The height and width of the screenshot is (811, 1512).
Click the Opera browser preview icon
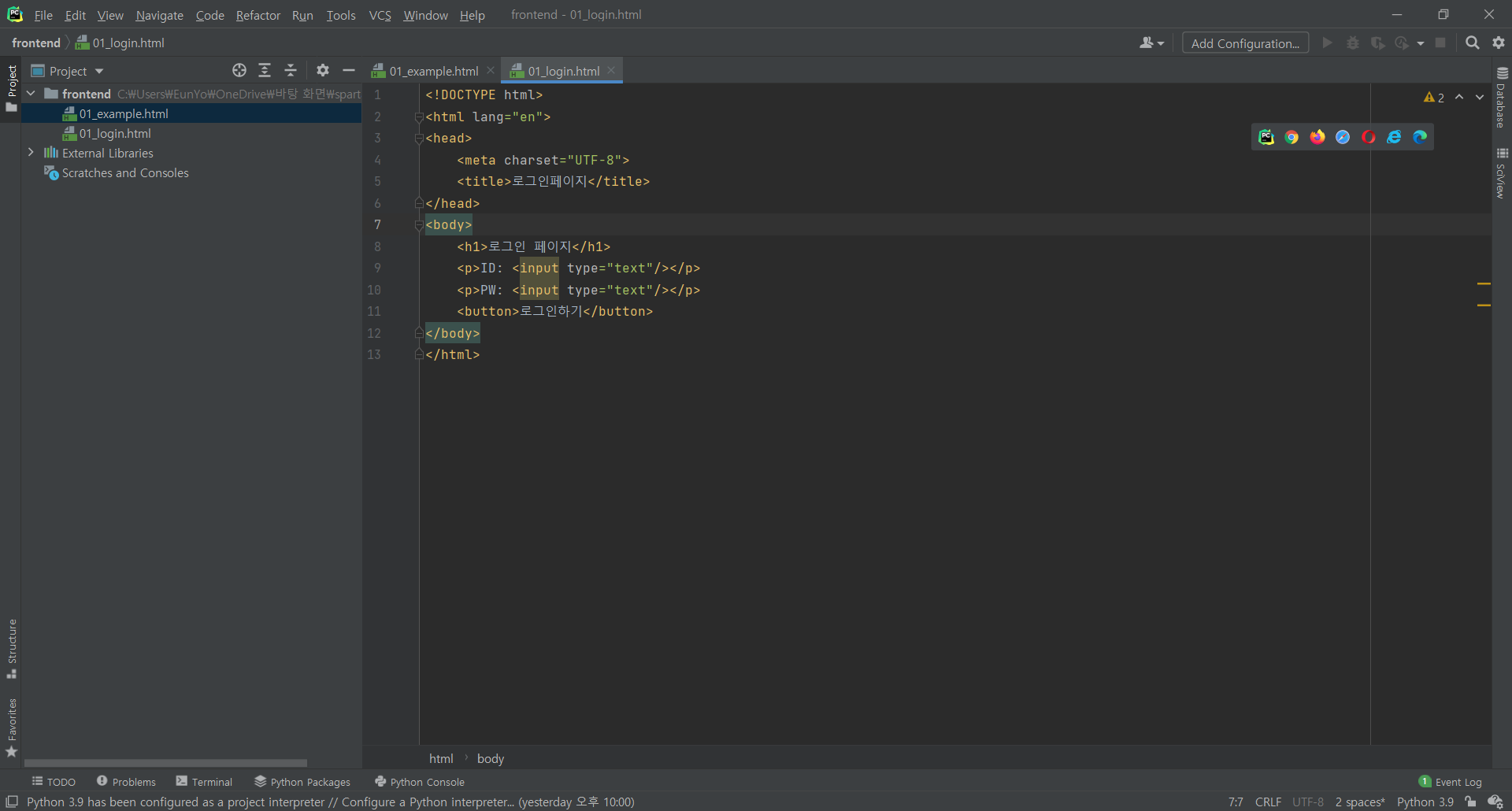[x=1369, y=137]
